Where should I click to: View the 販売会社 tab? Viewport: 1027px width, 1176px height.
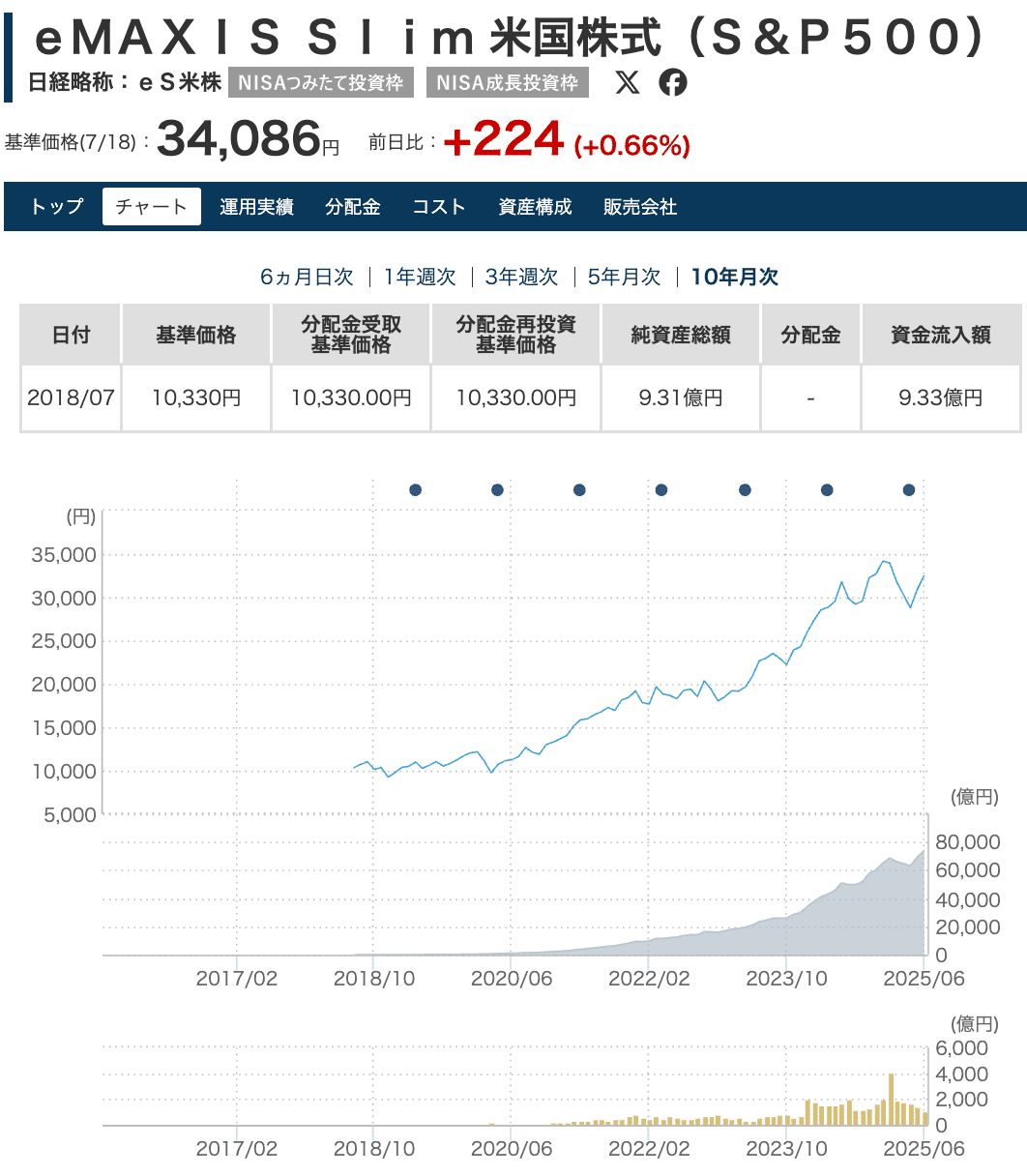coord(640,206)
